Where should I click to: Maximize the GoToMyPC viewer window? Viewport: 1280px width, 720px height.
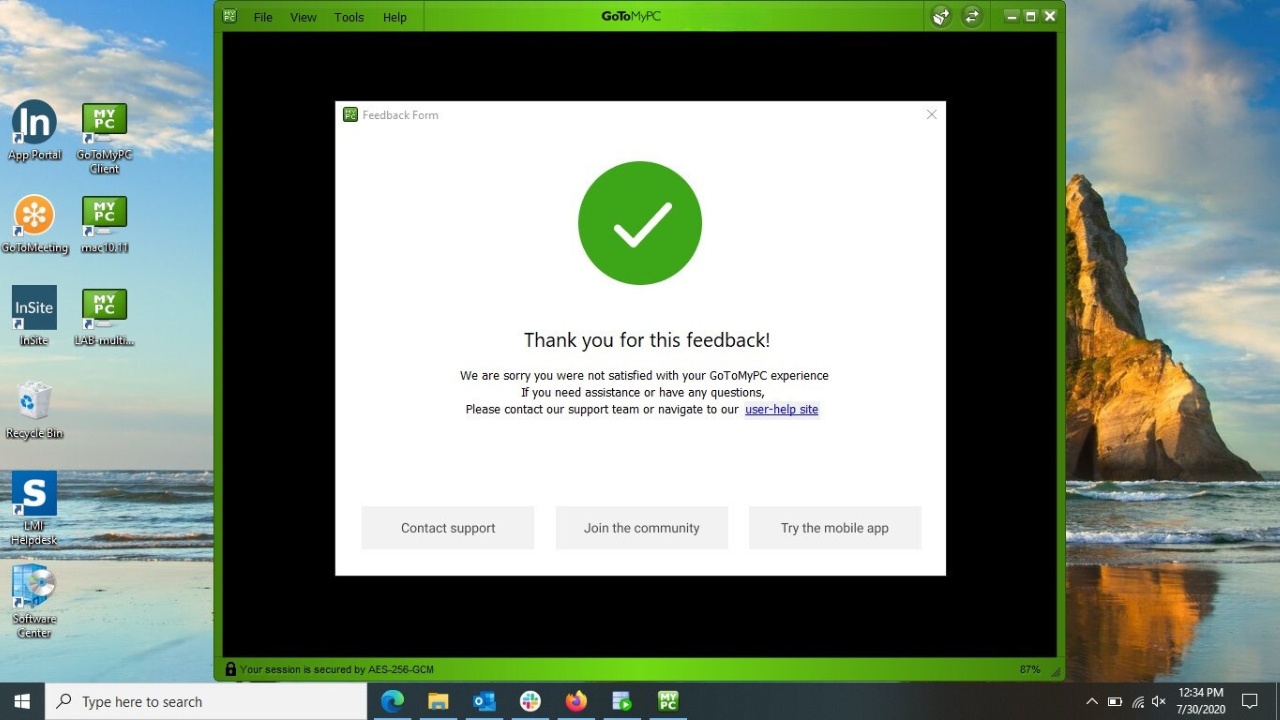tap(1031, 16)
